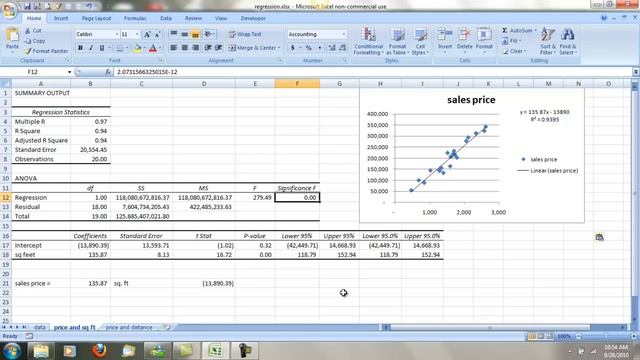
Task: Open the Review ribbon tab
Action: point(193,18)
